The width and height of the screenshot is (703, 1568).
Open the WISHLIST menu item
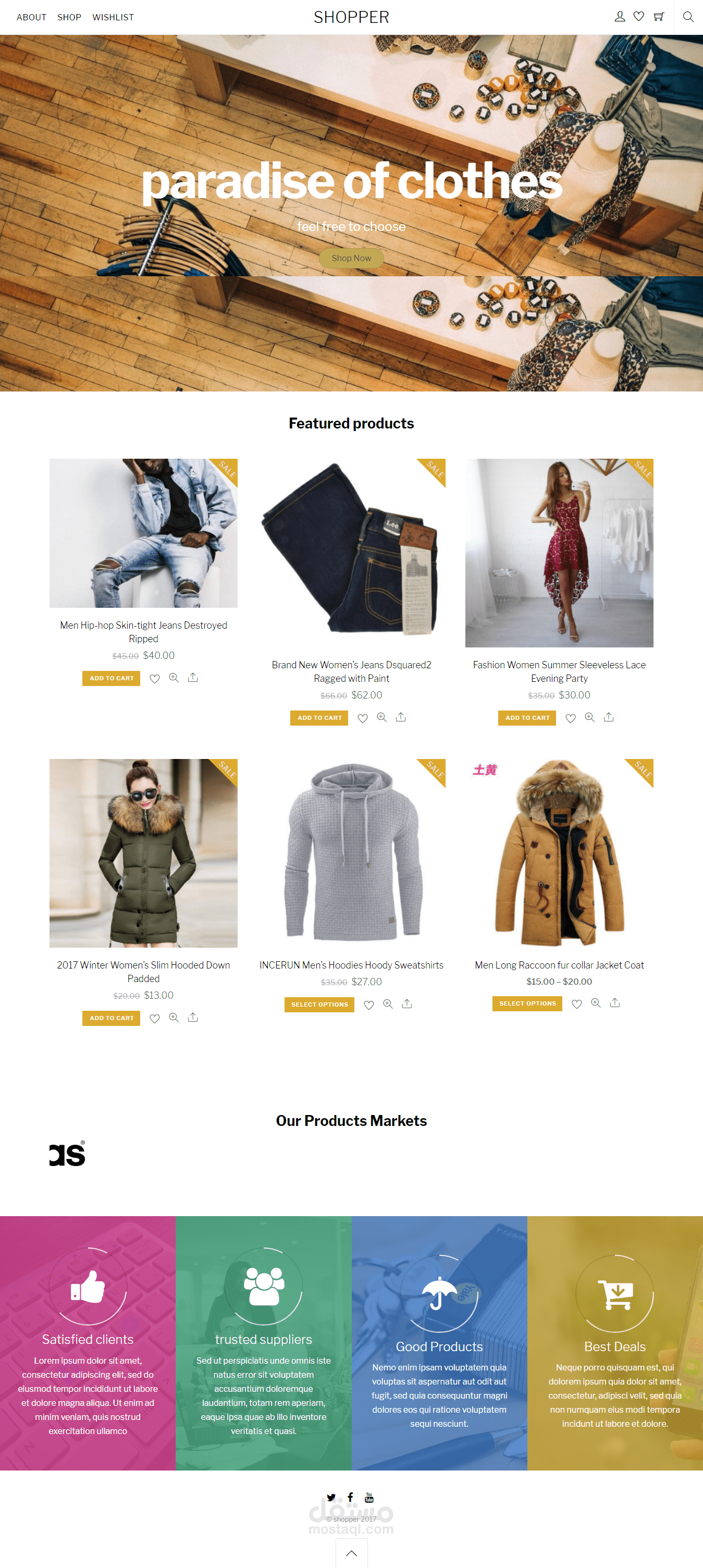(113, 17)
